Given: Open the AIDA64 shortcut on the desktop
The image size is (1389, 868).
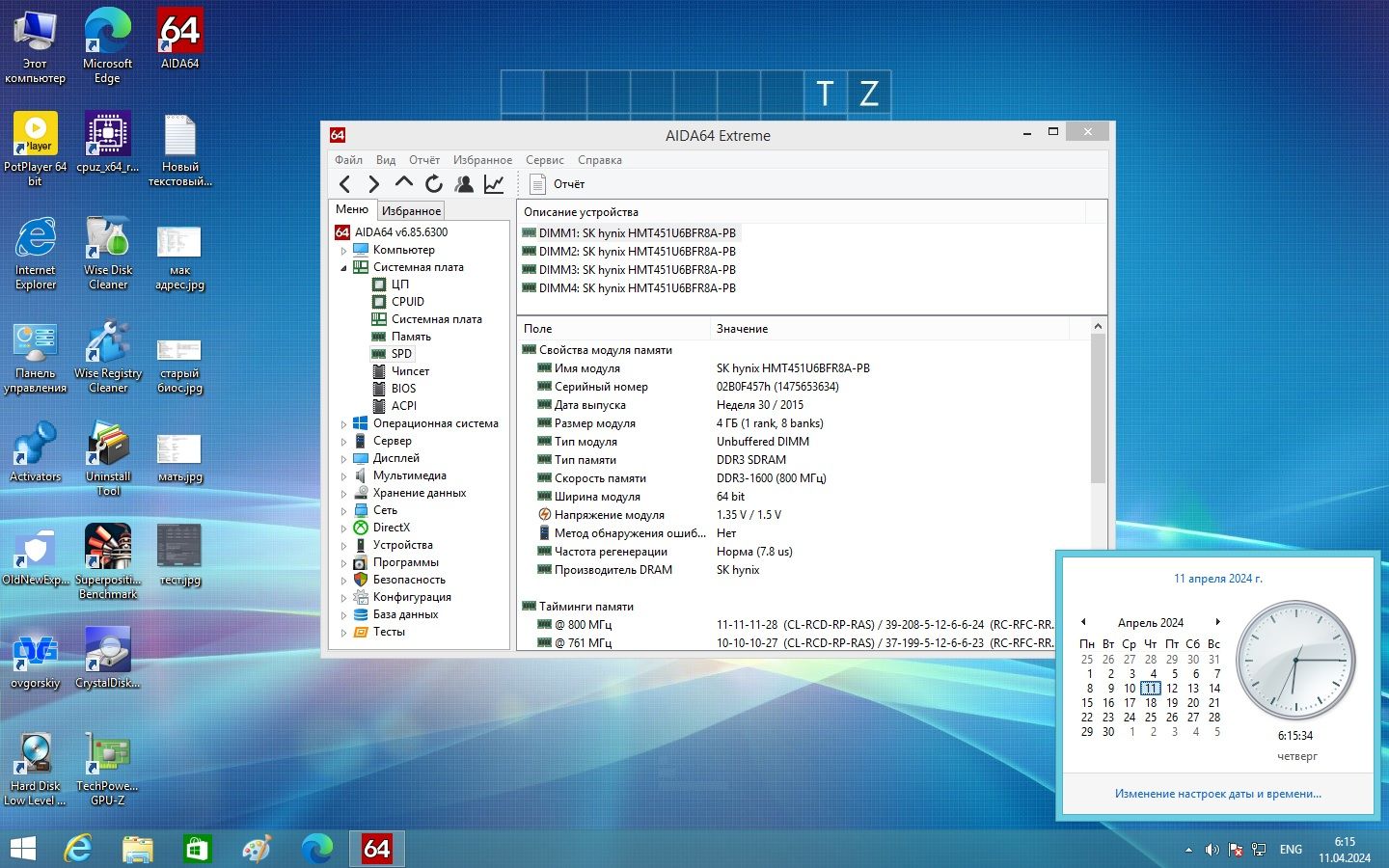Looking at the screenshot, I should click(179, 40).
